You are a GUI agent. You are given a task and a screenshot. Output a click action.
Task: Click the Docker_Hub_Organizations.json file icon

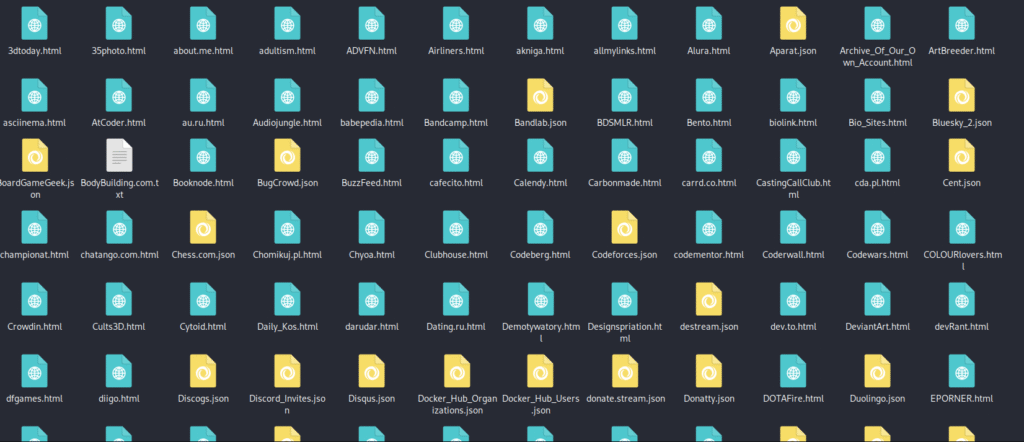click(x=456, y=371)
